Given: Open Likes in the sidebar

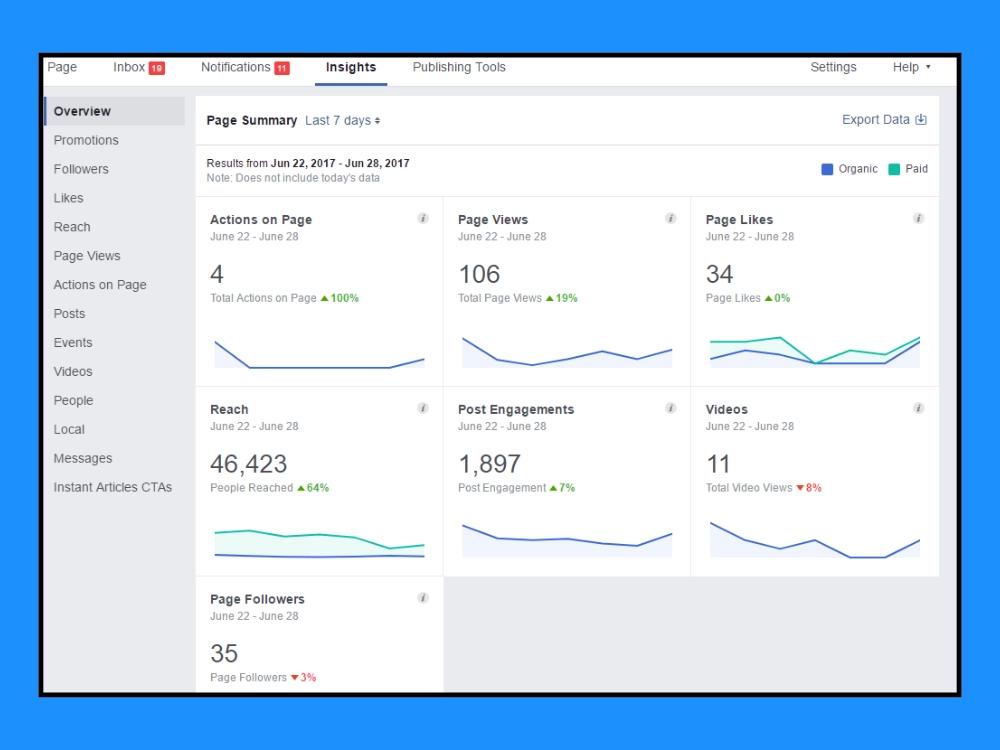Looking at the screenshot, I should (68, 198).
